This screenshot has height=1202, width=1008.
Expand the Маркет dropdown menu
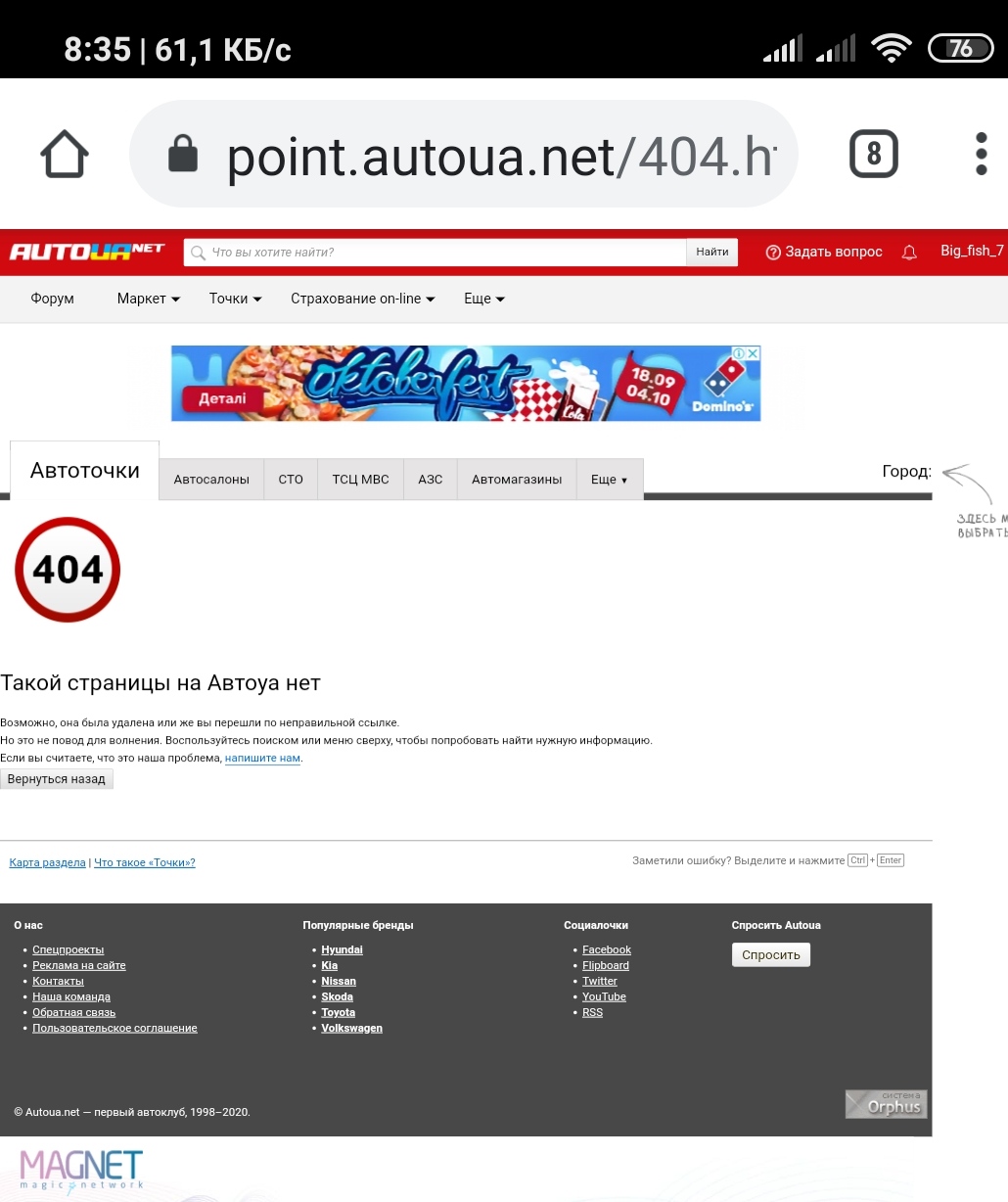pos(149,299)
